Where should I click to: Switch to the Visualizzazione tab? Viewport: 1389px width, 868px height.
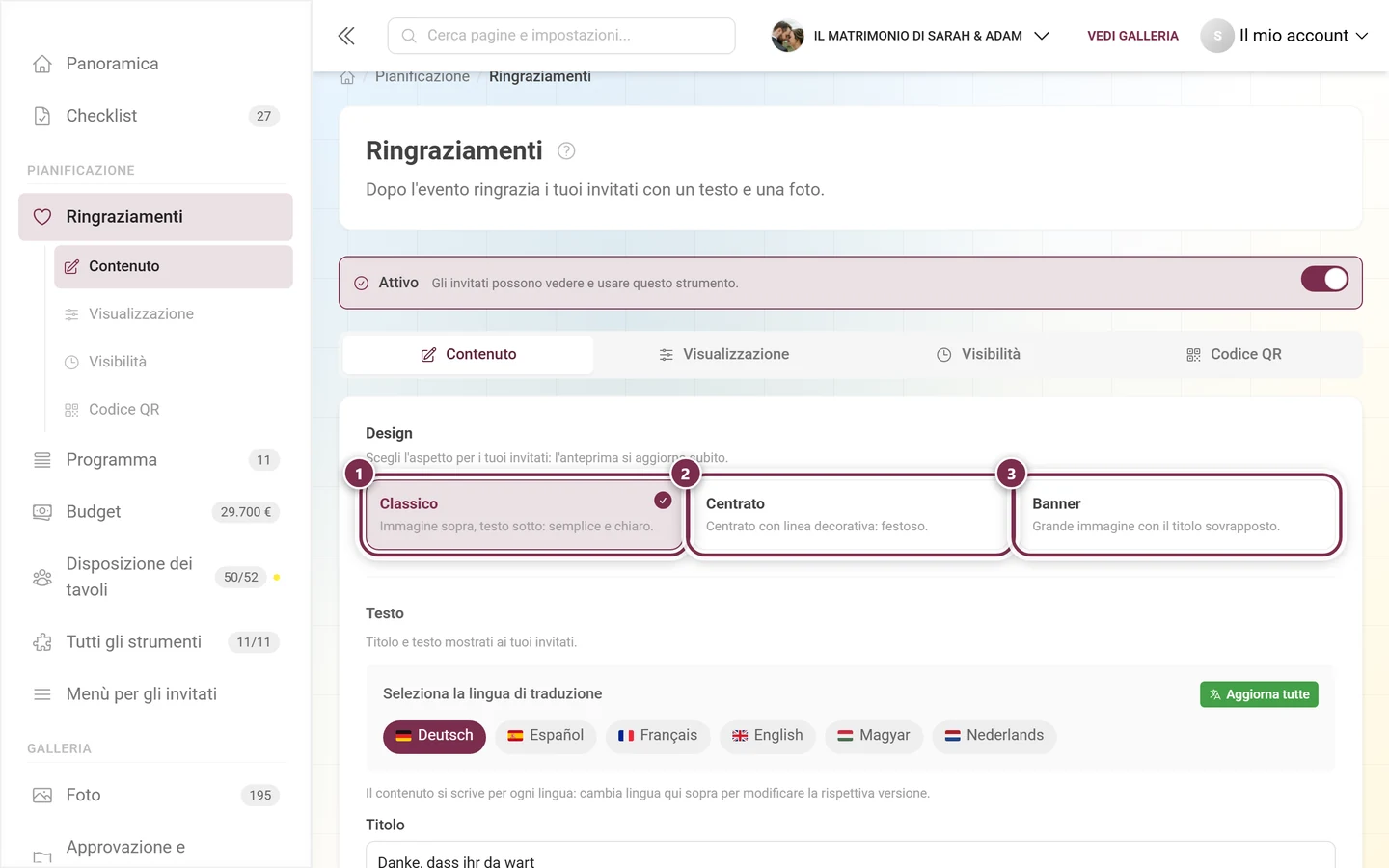[723, 355]
